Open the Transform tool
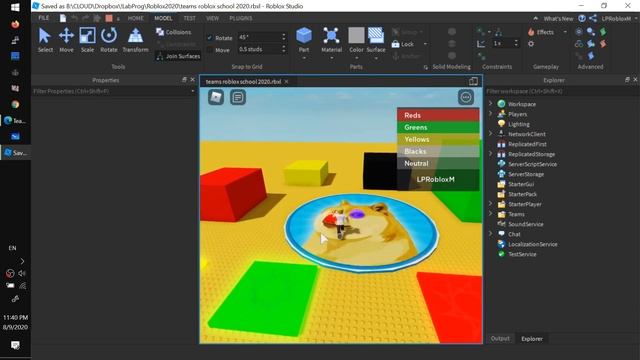The height and width of the screenshot is (360, 640). coord(136,40)
